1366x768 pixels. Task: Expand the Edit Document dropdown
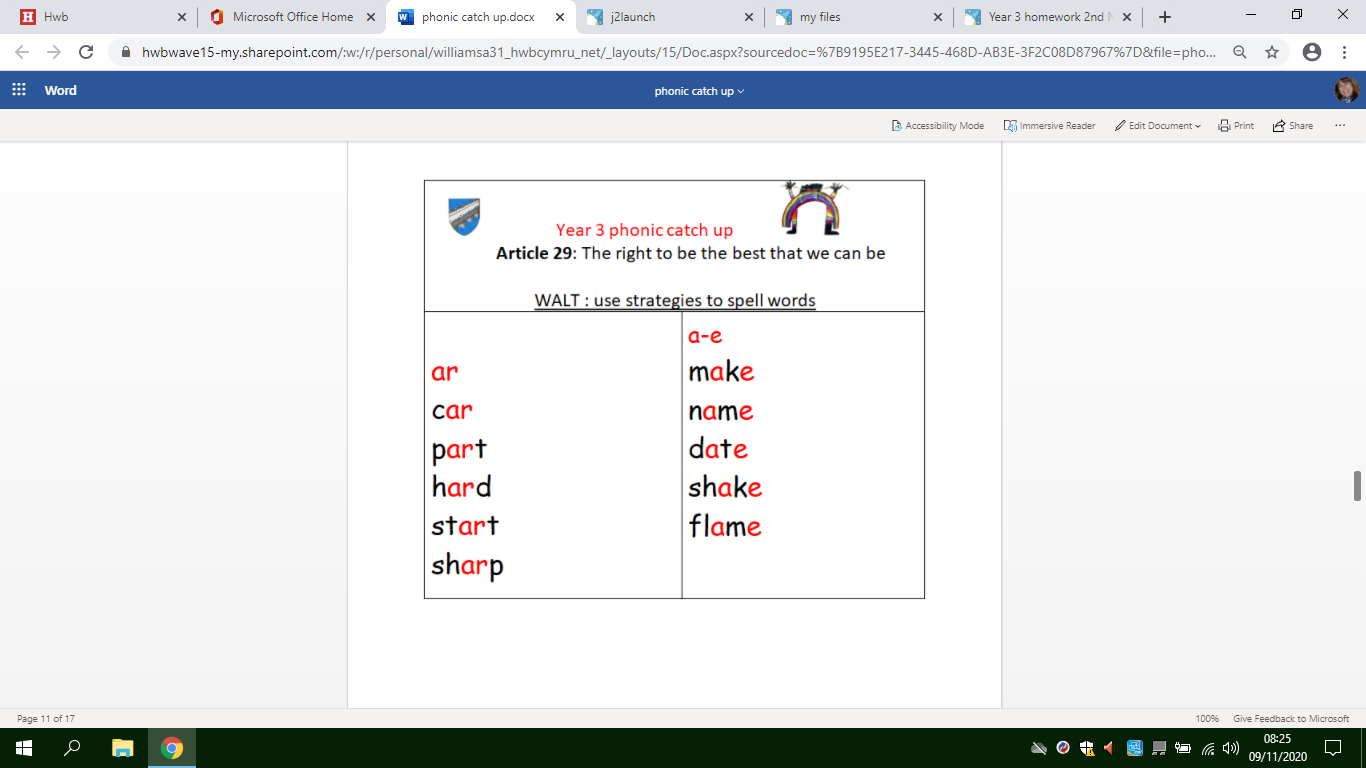1158,126
